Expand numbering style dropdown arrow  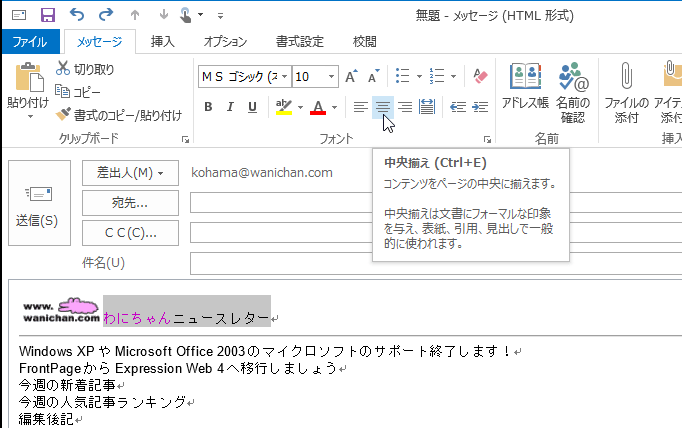coord(453,77)
